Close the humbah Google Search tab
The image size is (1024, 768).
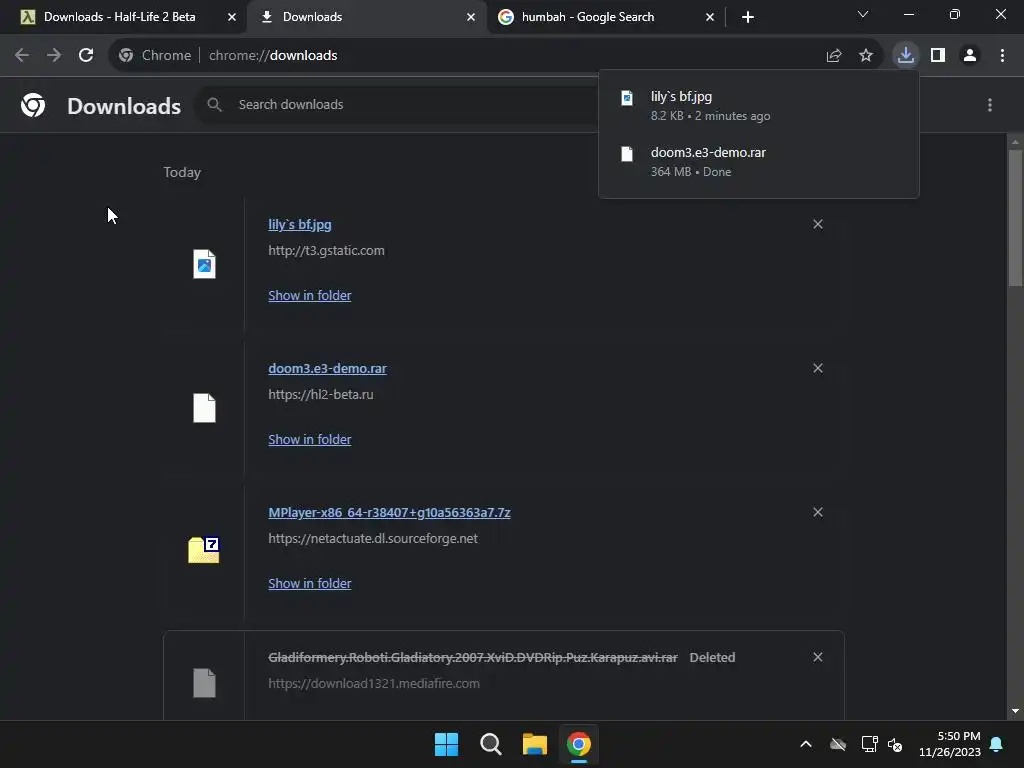pos(710,17)
